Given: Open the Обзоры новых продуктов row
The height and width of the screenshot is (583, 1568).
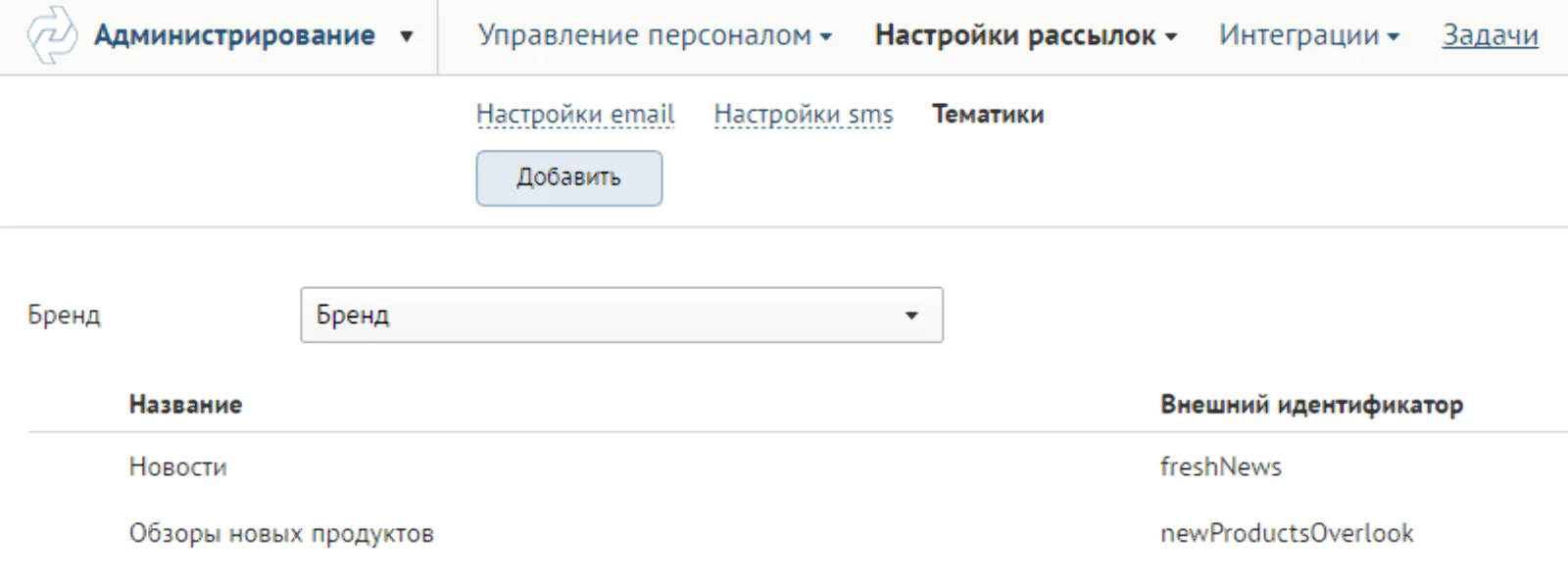Looking at the screenshot, I should [798, 533].
